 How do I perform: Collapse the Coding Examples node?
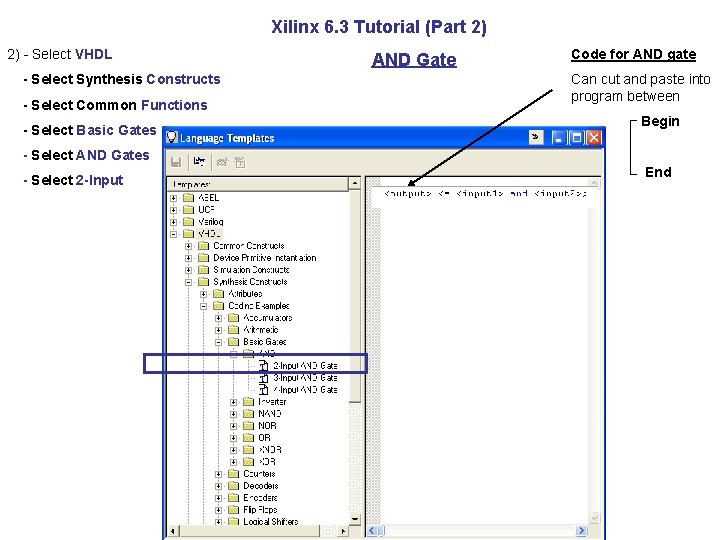pos(204,306)
